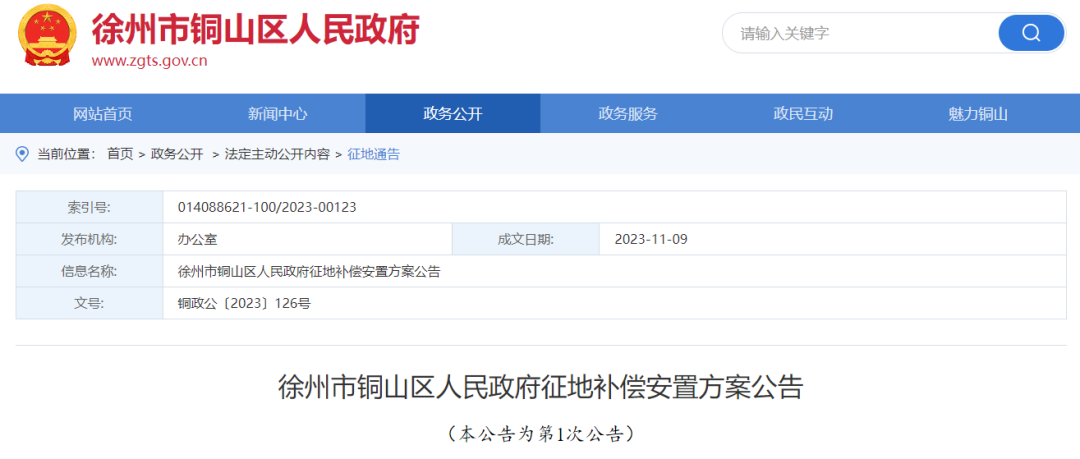Click the date 2023-11-09
The width and height of the screenshot is (1080, 459).
(x=651, y=239)
